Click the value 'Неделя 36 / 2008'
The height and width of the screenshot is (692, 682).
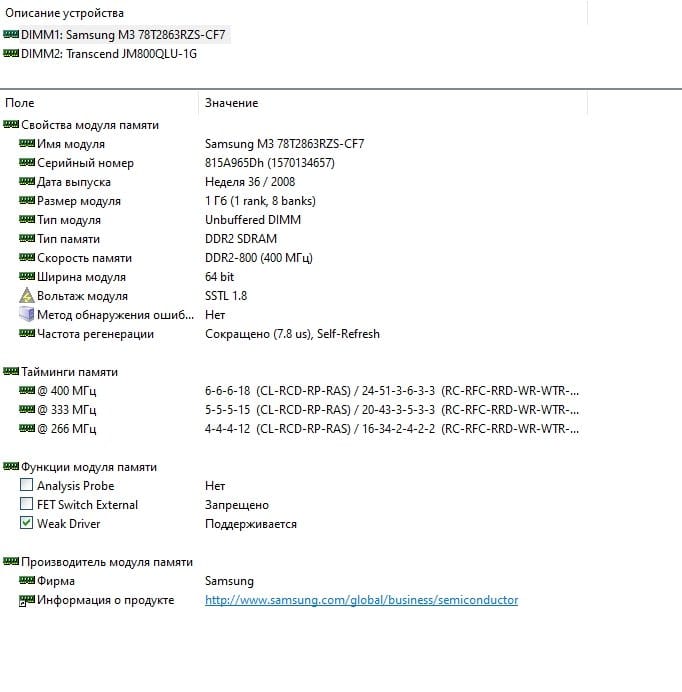250,182
